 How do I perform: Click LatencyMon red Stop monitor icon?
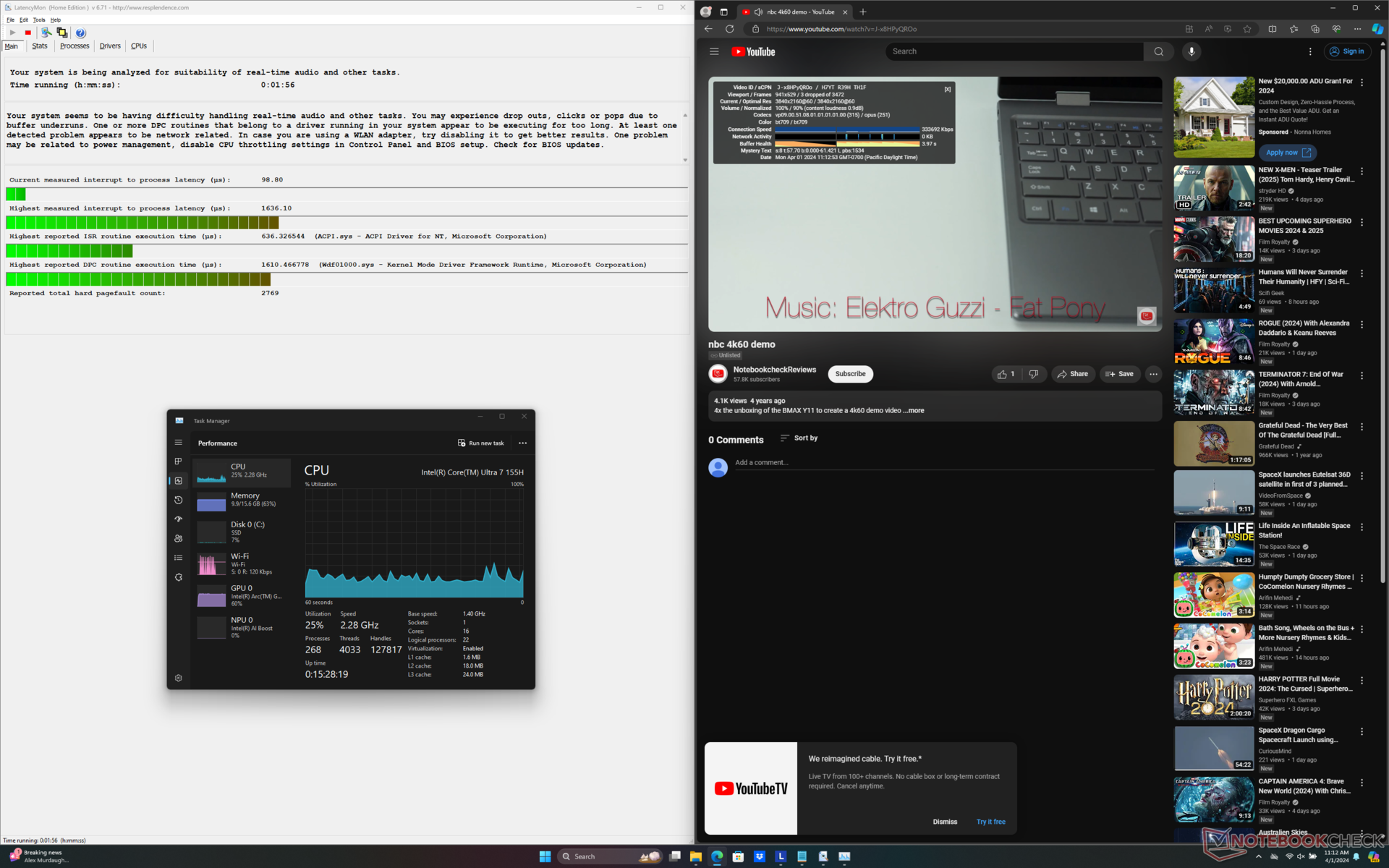[28, 33]
